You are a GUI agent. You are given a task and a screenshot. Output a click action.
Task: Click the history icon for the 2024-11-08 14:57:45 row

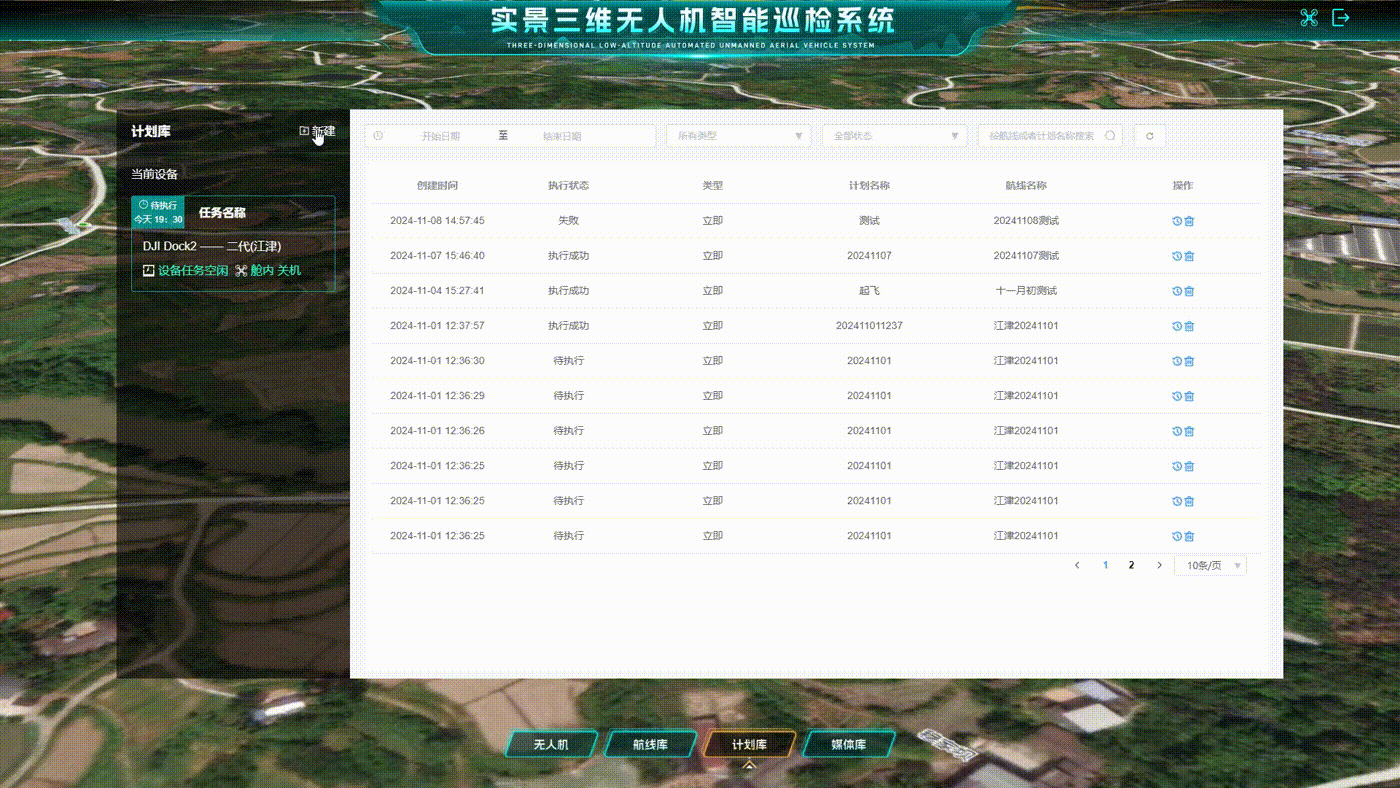click(1177, 221)
